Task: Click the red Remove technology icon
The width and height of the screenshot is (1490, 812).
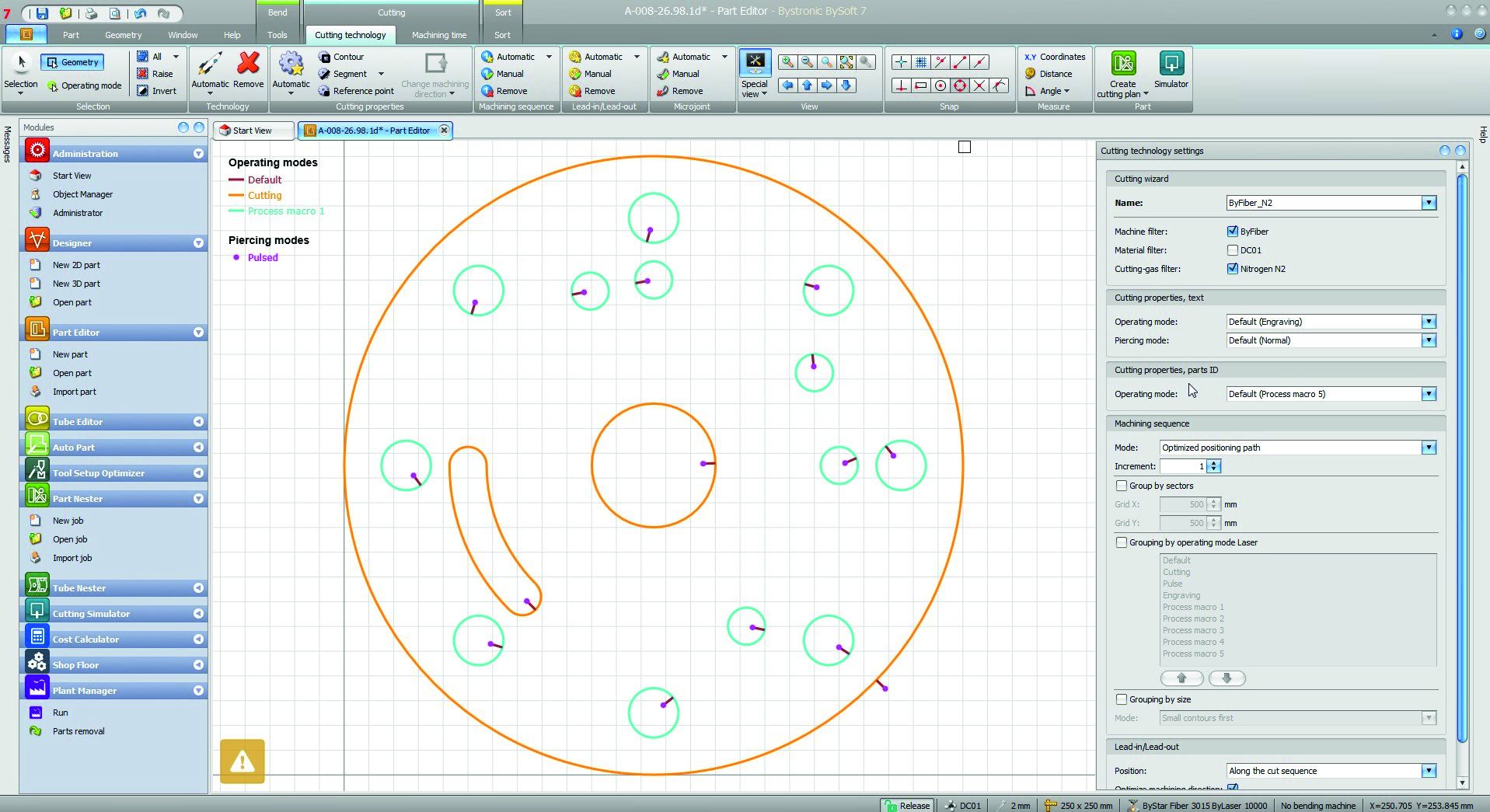Action: point(249,64)
